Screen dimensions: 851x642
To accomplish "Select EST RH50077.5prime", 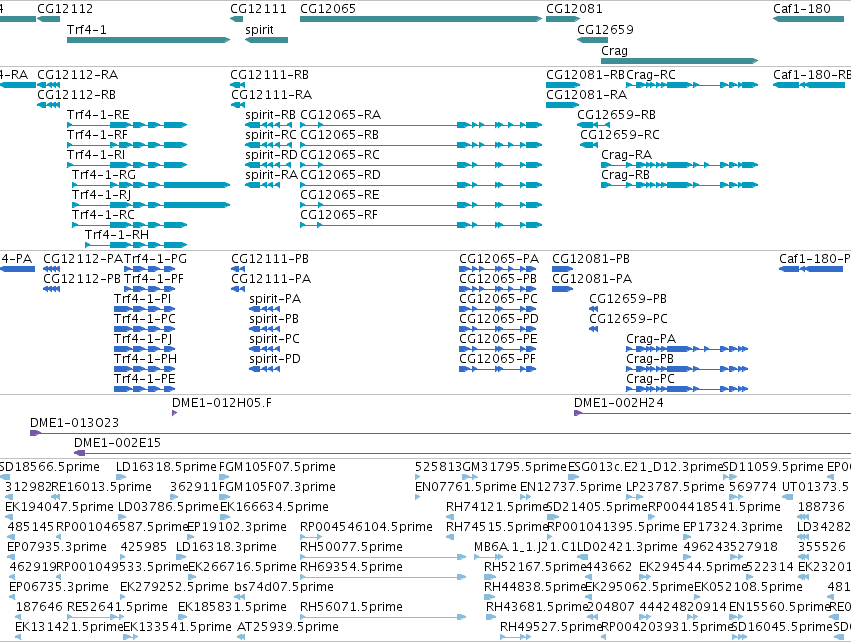I will (383, 557).
